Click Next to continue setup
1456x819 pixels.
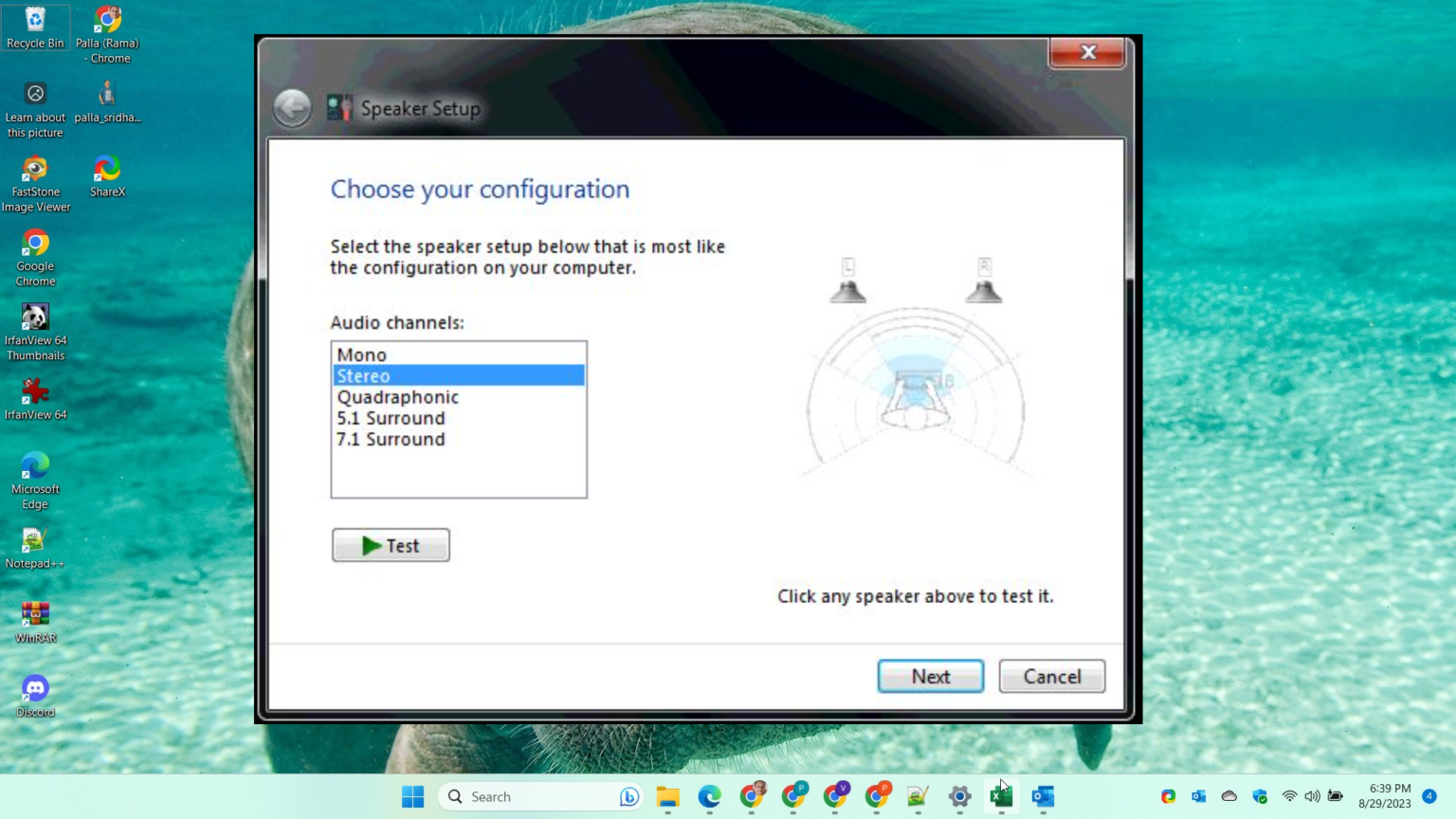tap(930, 676)
